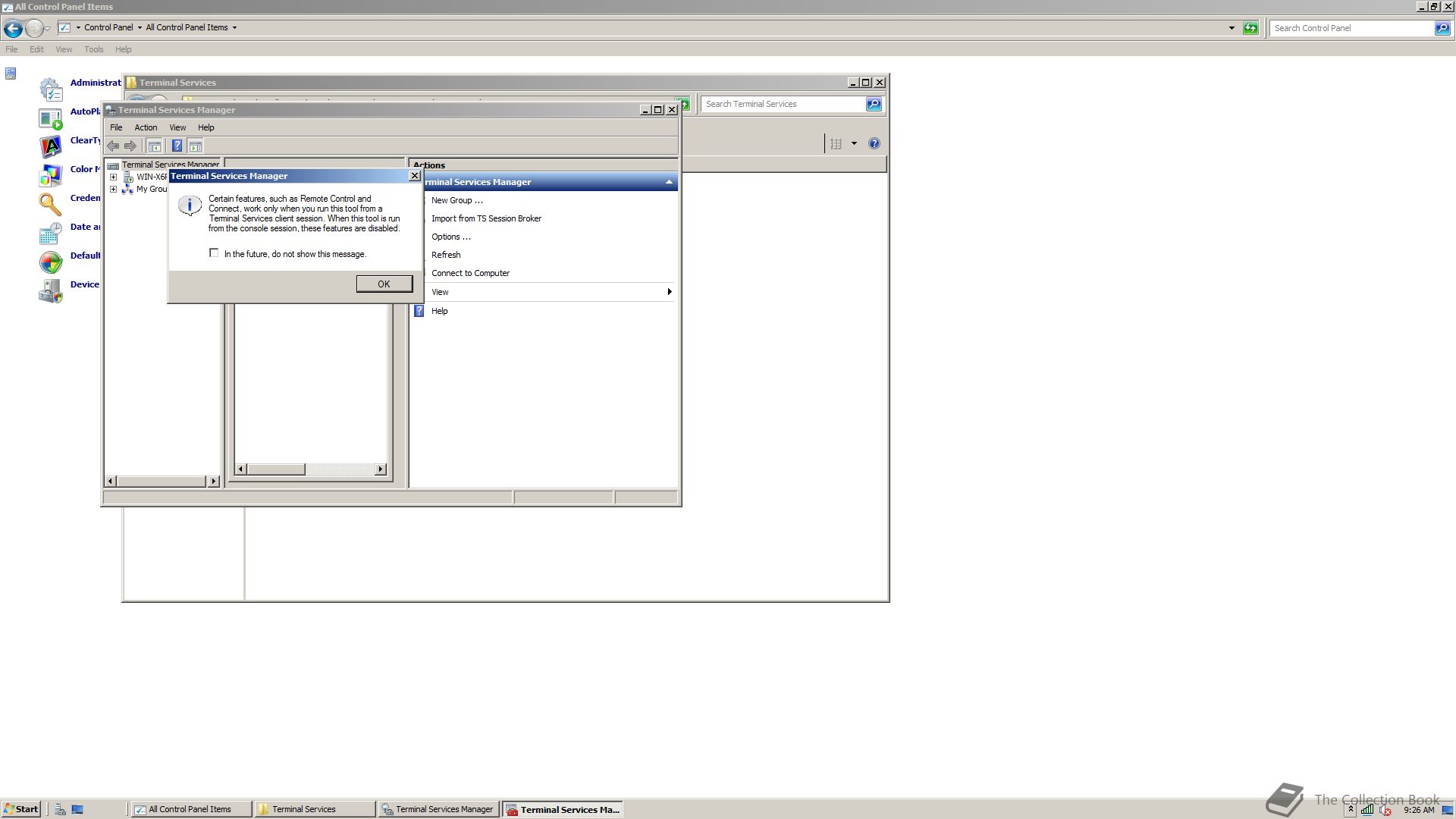The image size is (1456, 819).
Task: Open Date and Time icon in Control Panel
Action: tap(51, 234)
